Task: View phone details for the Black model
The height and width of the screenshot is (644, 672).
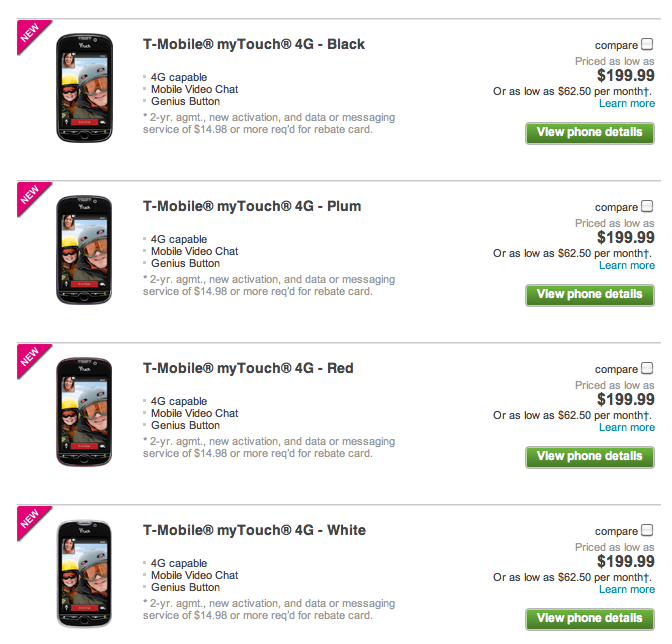Action: click(x=590, y=133)
